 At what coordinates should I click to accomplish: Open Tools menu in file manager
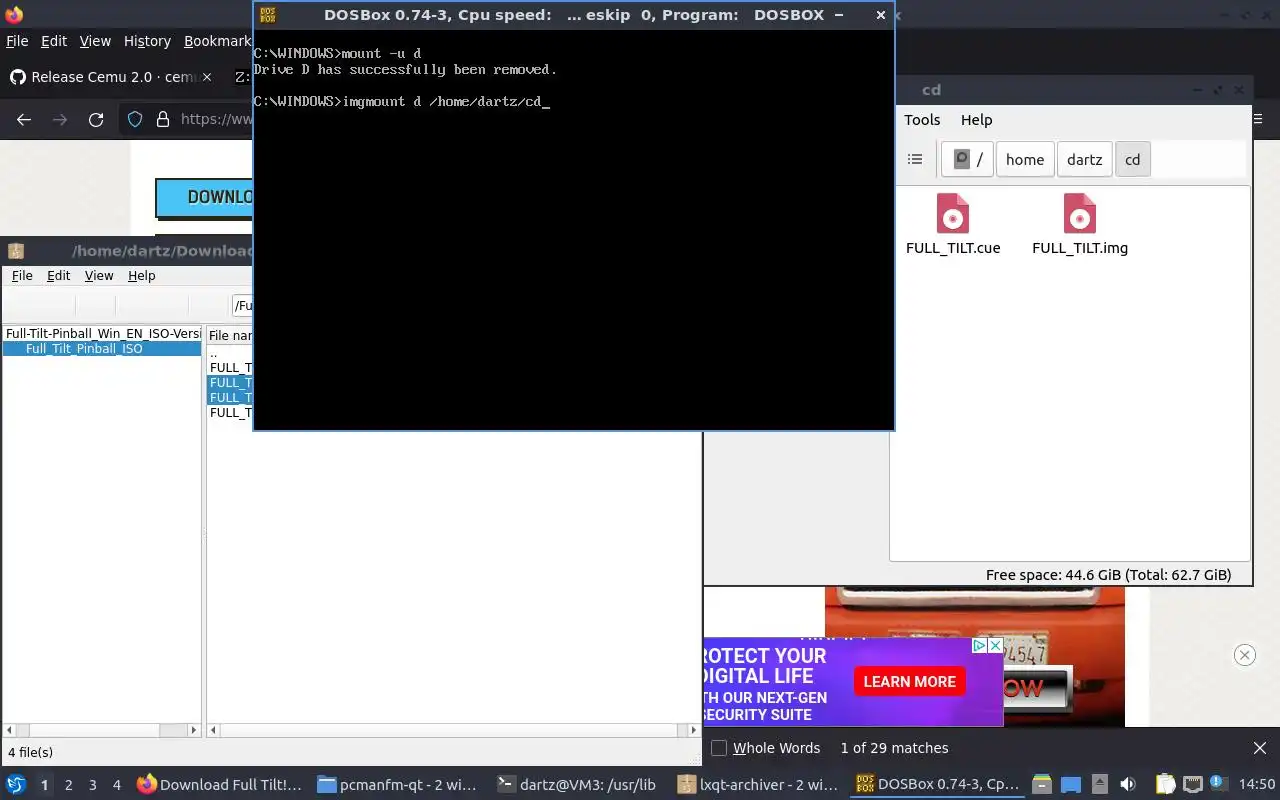click(922, 120)
